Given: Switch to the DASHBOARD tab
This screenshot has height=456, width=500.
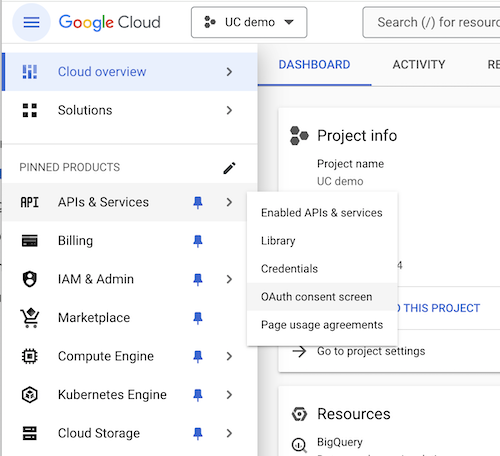Looking at the screenshot, I should pyautogui.click(x=314, y=65).
